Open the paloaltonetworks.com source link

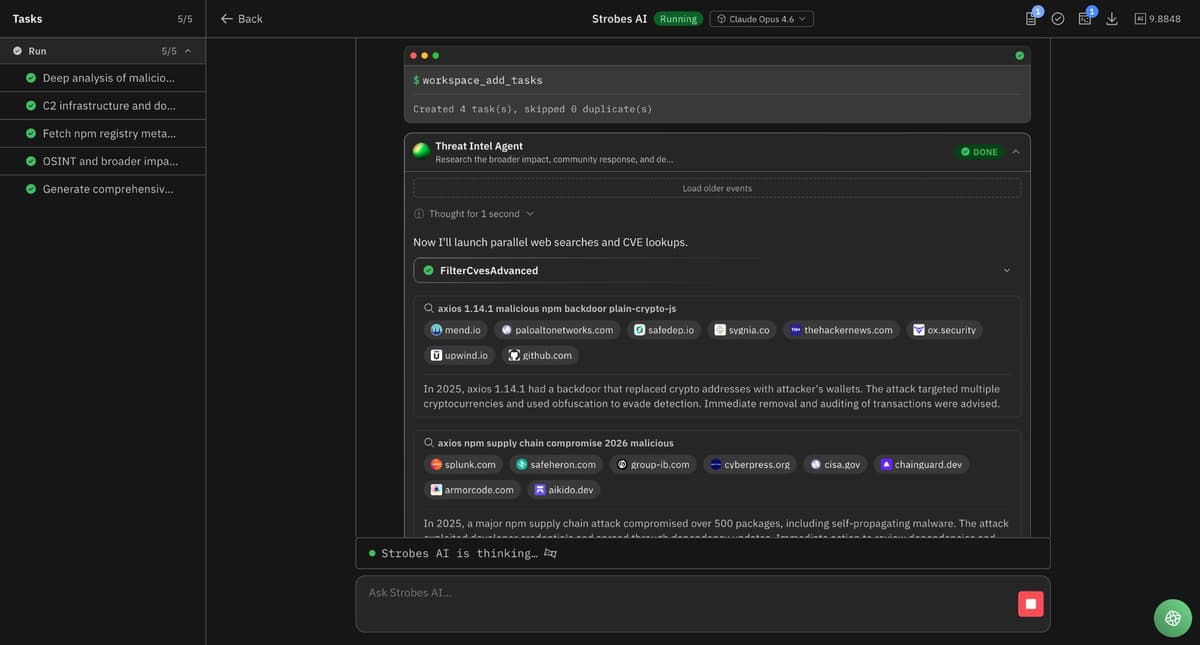point(558,330)
